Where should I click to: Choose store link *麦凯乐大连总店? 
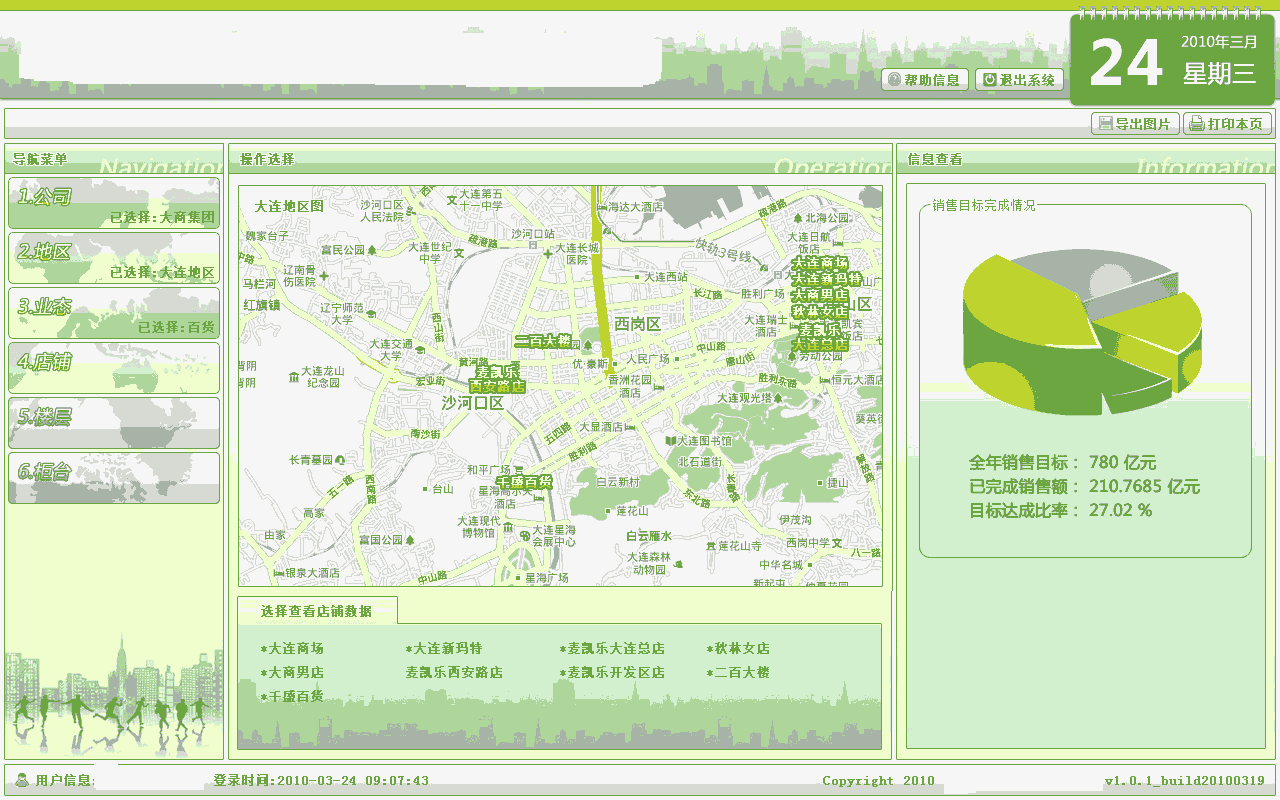pyautogui.click(x=612, y=649)
